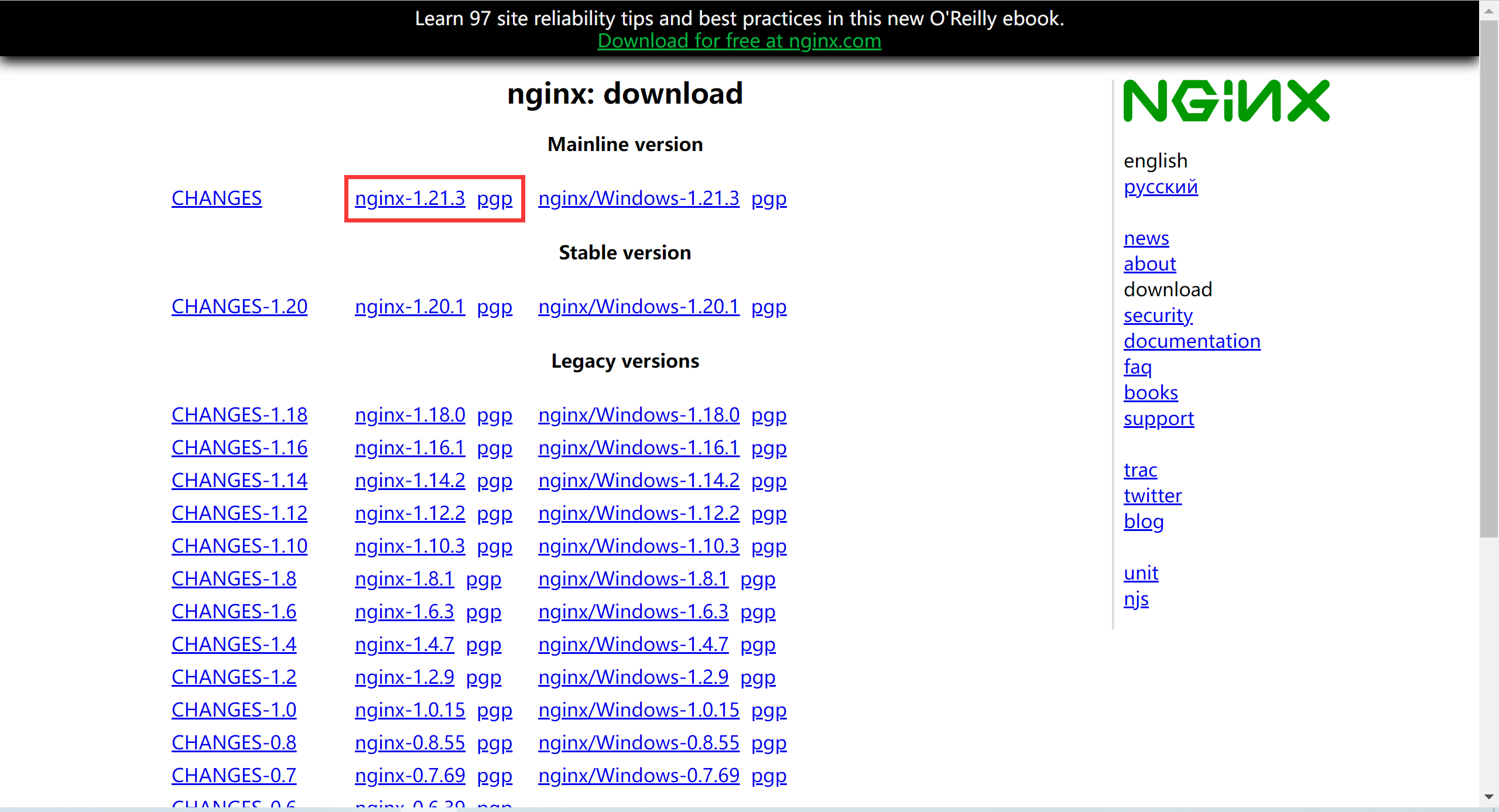Click the scrollbar up arrow
Image resolution: width=1499 pixels, height=812 pixels.
(x=1488, y=11)
